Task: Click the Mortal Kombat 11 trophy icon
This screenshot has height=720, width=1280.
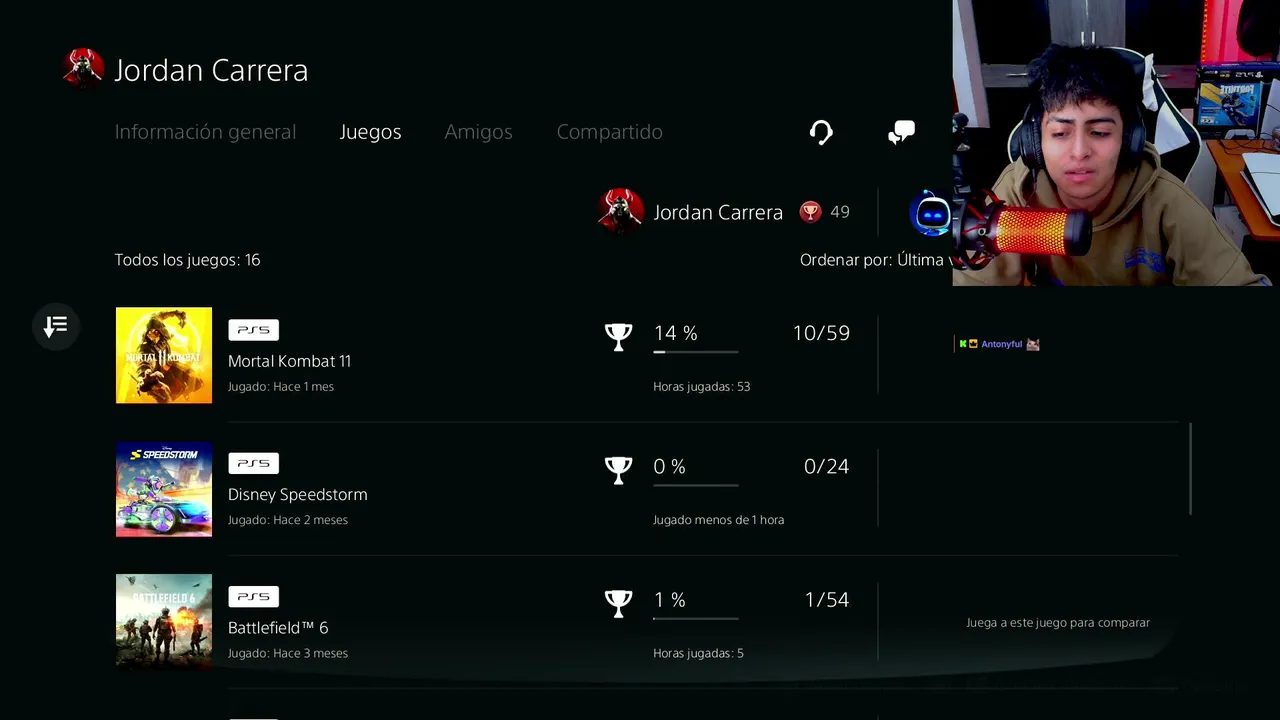Action: [619, 337]
